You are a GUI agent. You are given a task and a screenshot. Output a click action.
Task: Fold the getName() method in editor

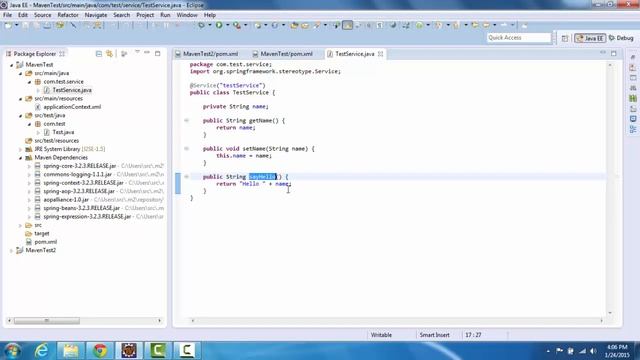tap(186, 120)
